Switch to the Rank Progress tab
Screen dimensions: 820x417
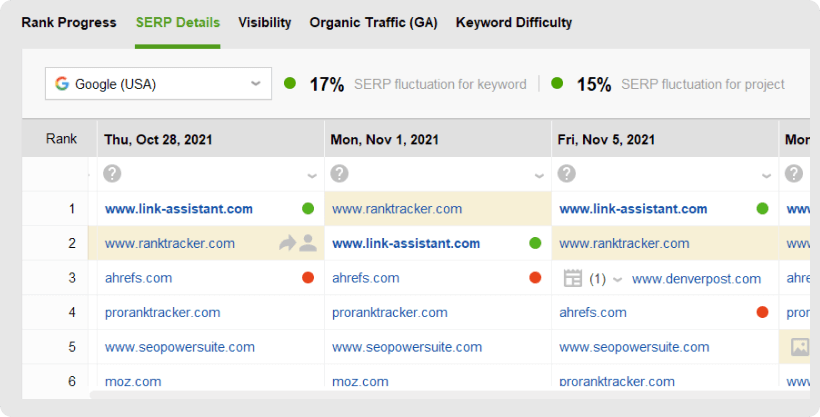coord(69,22)
